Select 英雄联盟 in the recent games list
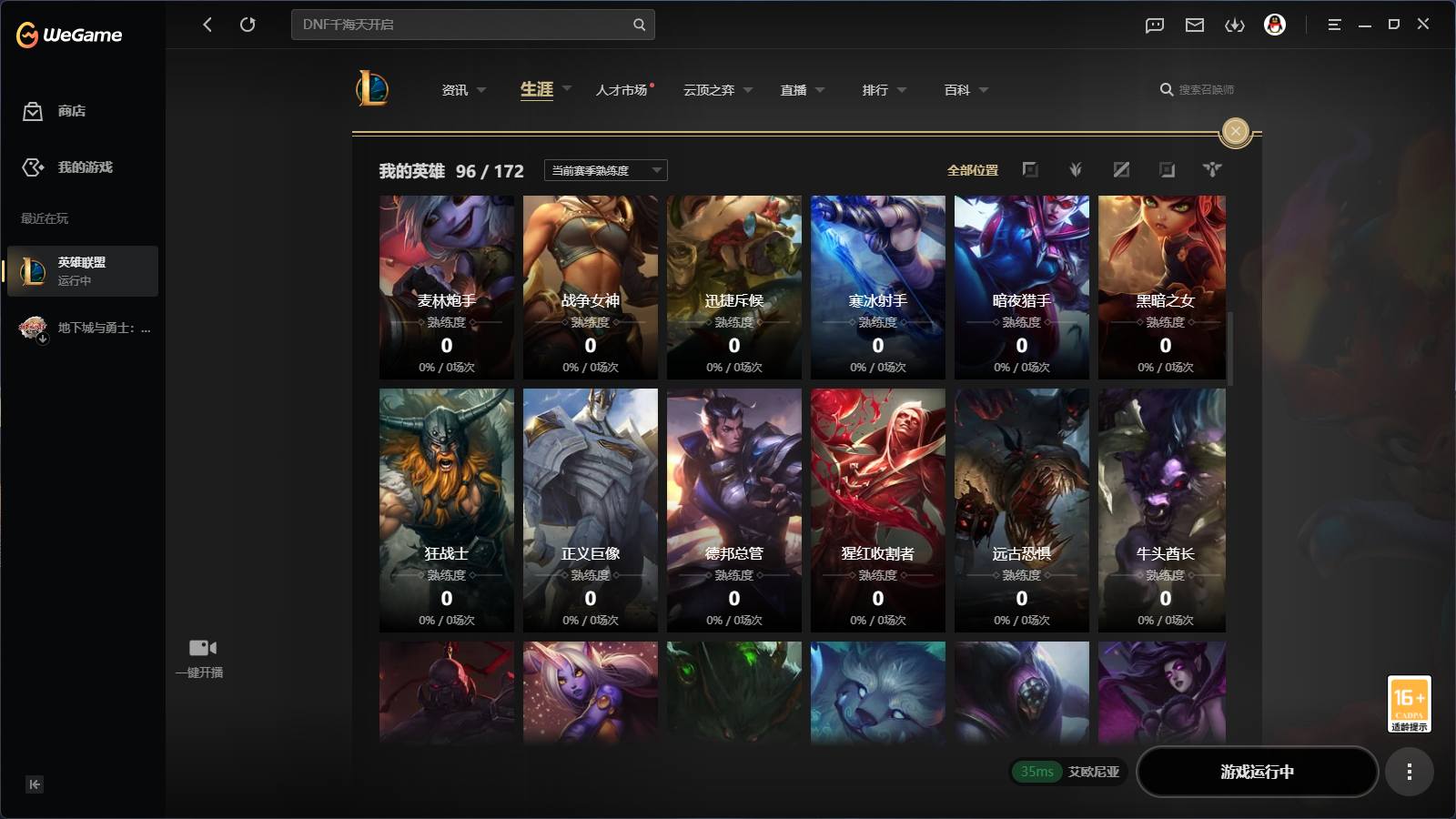The image size is (1456, 819). pos(83,271)
